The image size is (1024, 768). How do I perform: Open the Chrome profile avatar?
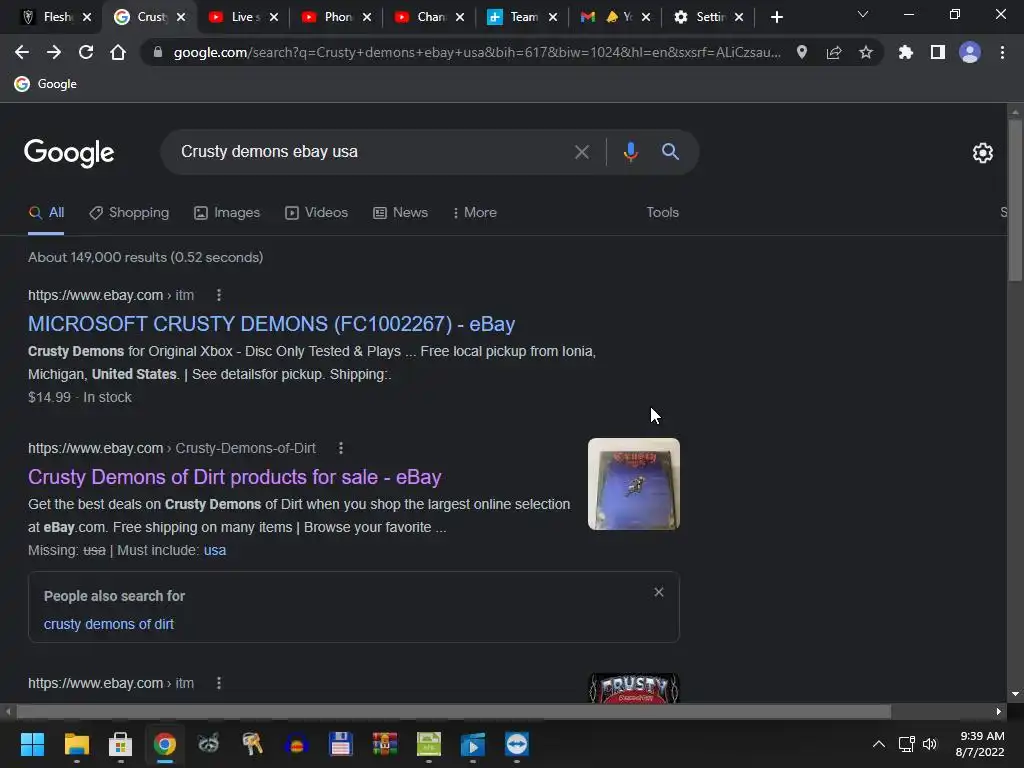970,52
